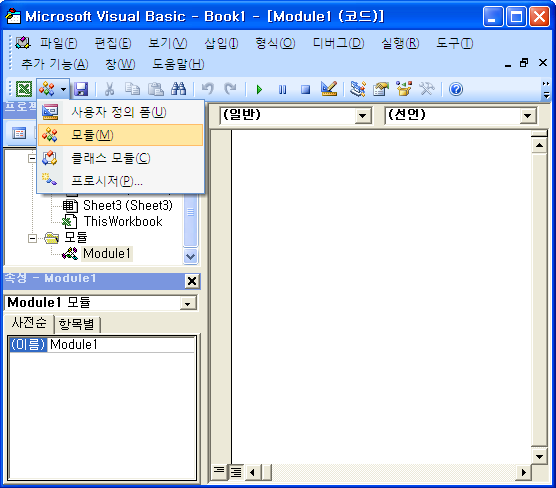Click the 모듈 folder in project tree
Image resolution: width=556 pixels, height=488 pixels.
tap(76, 237)
